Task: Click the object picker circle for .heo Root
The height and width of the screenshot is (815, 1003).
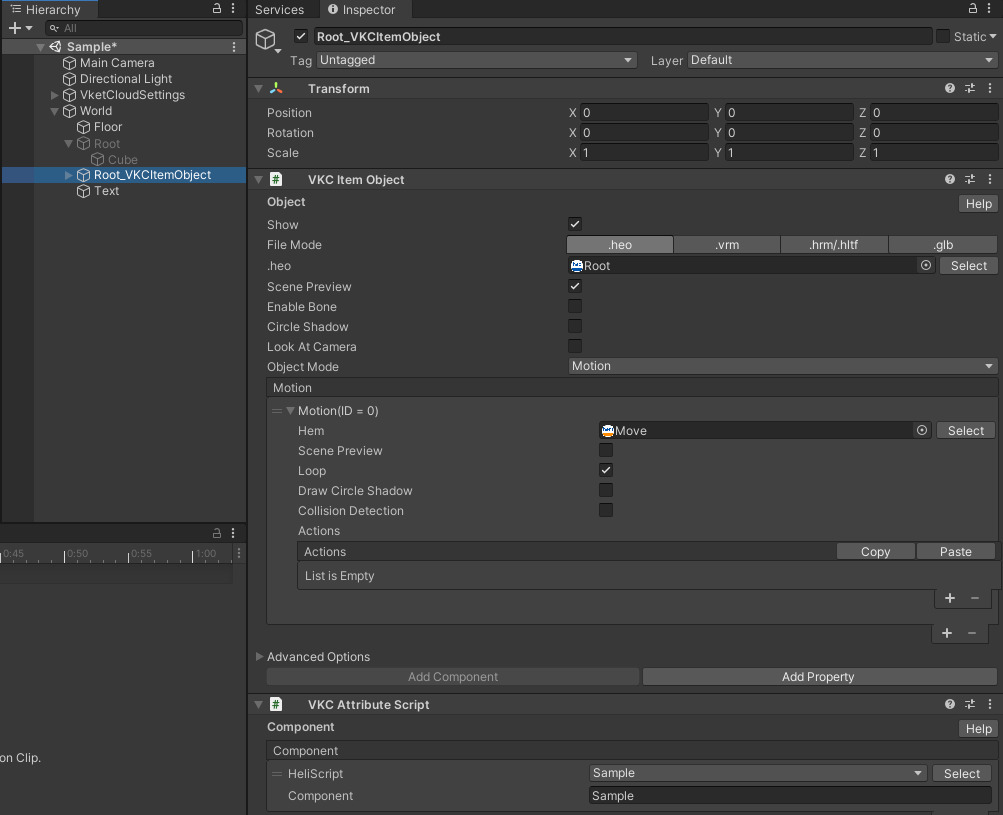Action: [926, 266]
